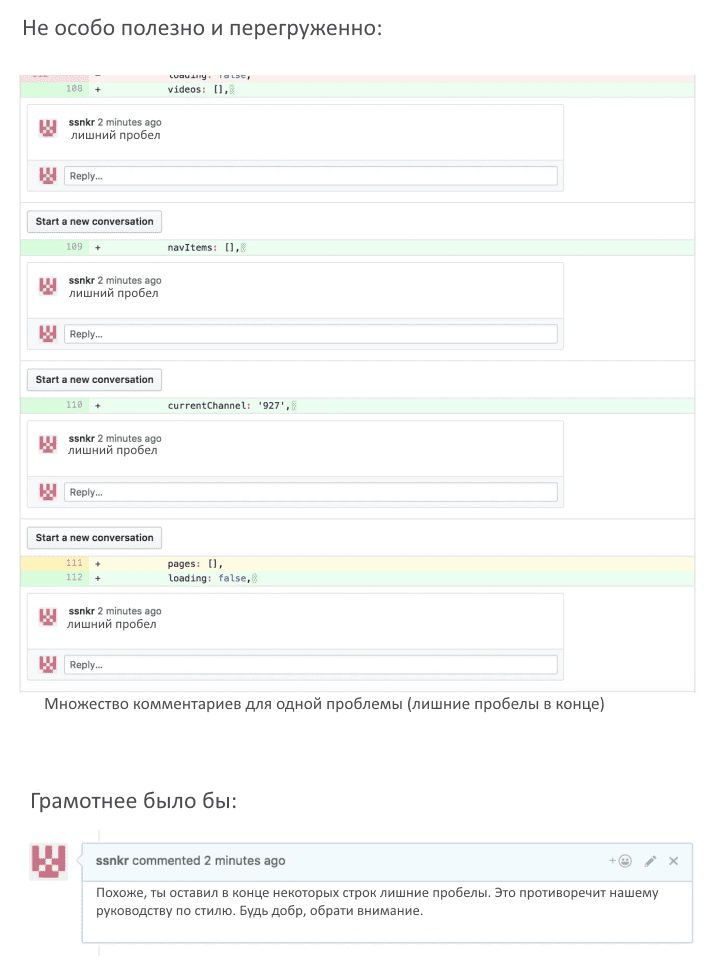The height and width of the screenshot is (956, 727).
Task: Click the X icon on the bottom comment
Action: (x=674, y=860)
